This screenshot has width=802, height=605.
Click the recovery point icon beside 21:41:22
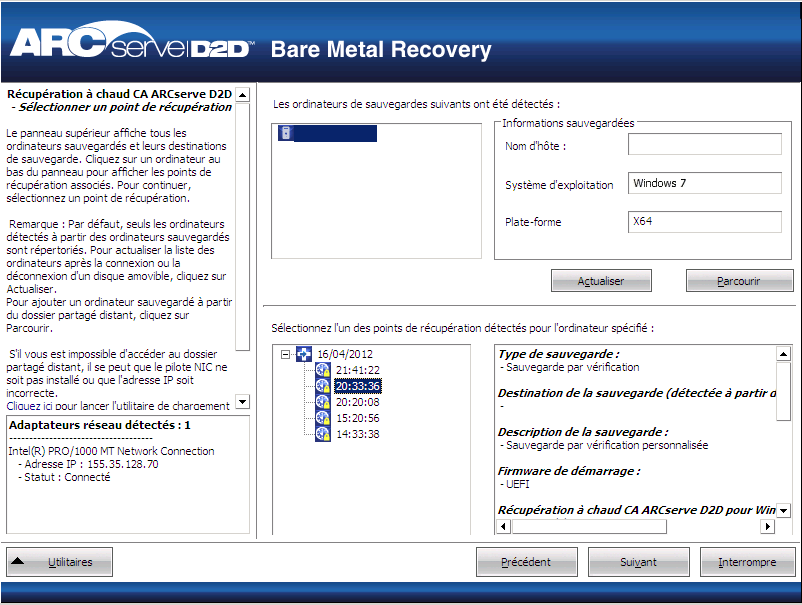[323, 370]
